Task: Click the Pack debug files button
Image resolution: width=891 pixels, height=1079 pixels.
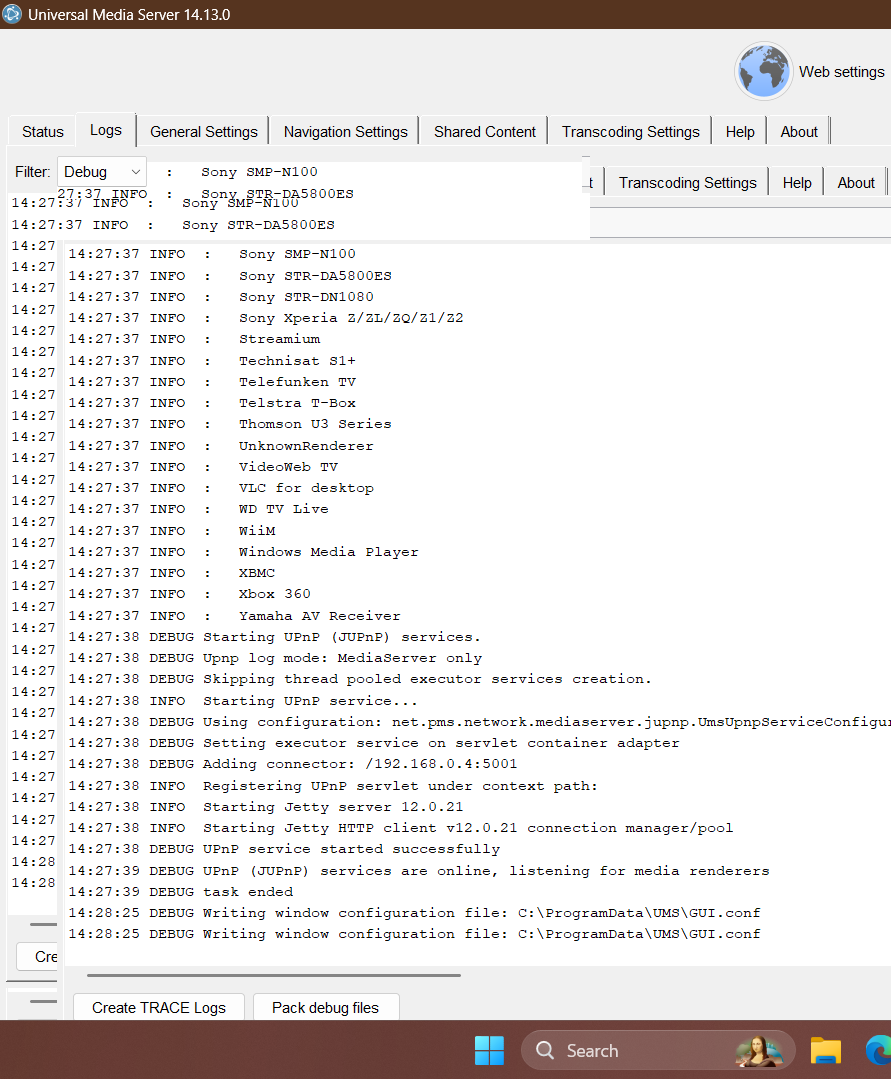Action: tap(325, 1007)
